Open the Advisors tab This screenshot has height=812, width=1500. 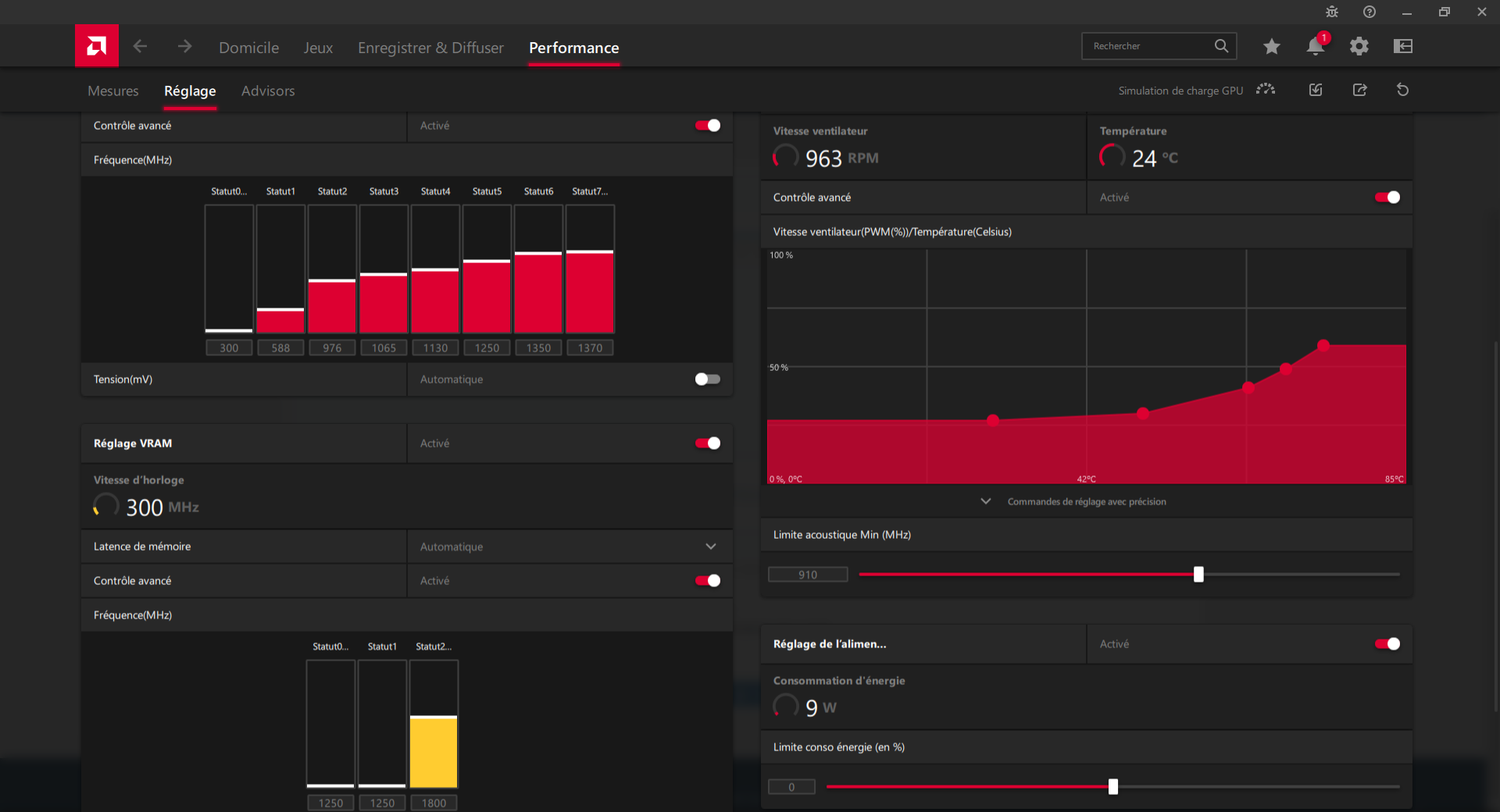(x=268, y=91)
